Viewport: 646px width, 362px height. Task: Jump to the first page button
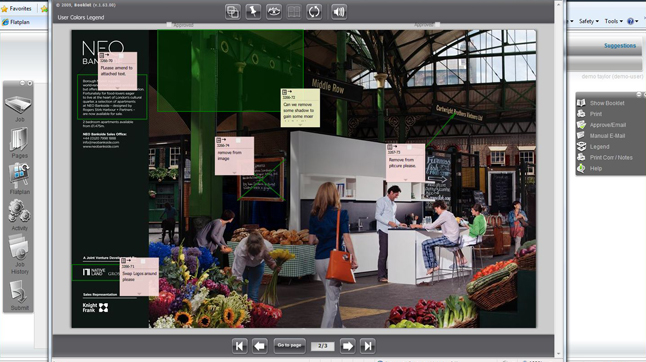click(x=239, y=346)
